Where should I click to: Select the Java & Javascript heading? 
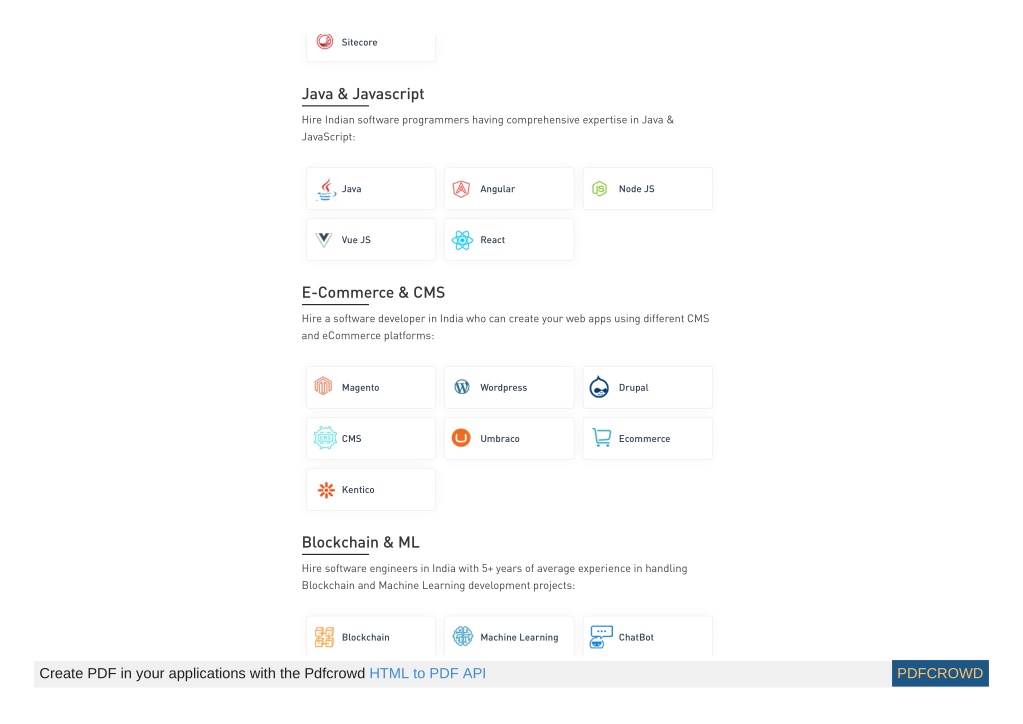363,94
